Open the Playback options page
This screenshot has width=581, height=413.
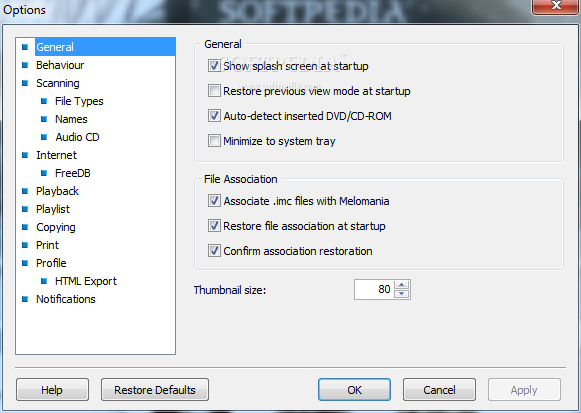click(x=57, y=191)
